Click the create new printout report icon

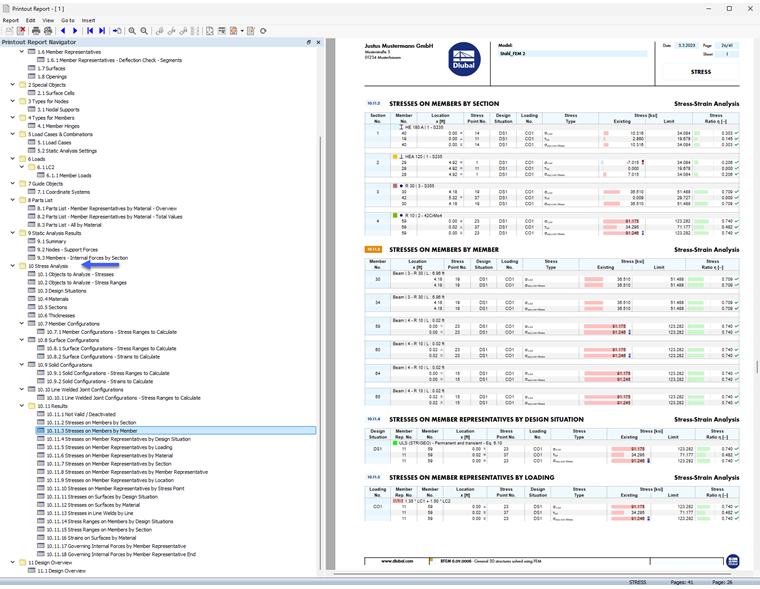pyautogui.click(x=9, y=31)
